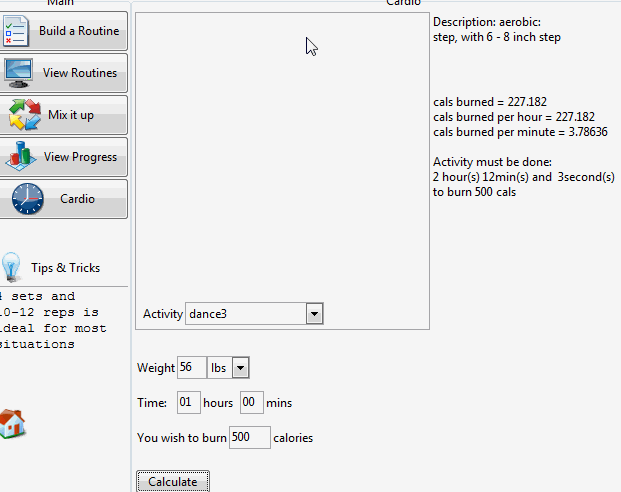This screenshot has height=492, width=621.
Task: Open the View Routines page
Action: pos(63,73)
